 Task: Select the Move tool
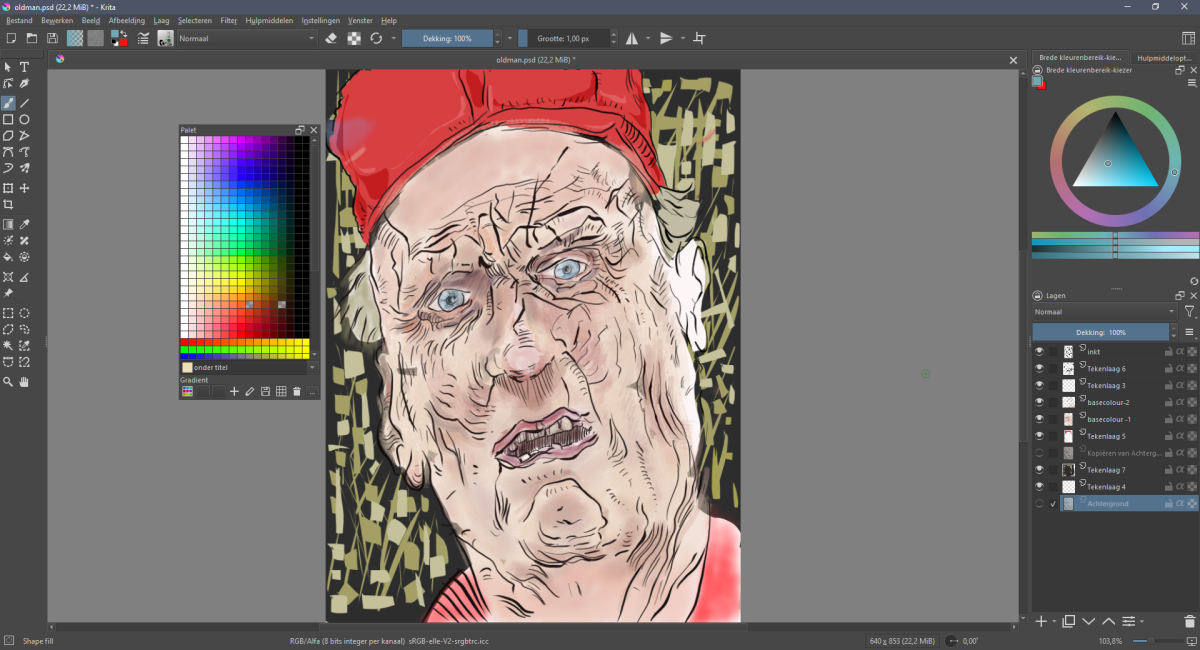pos(25,188)
